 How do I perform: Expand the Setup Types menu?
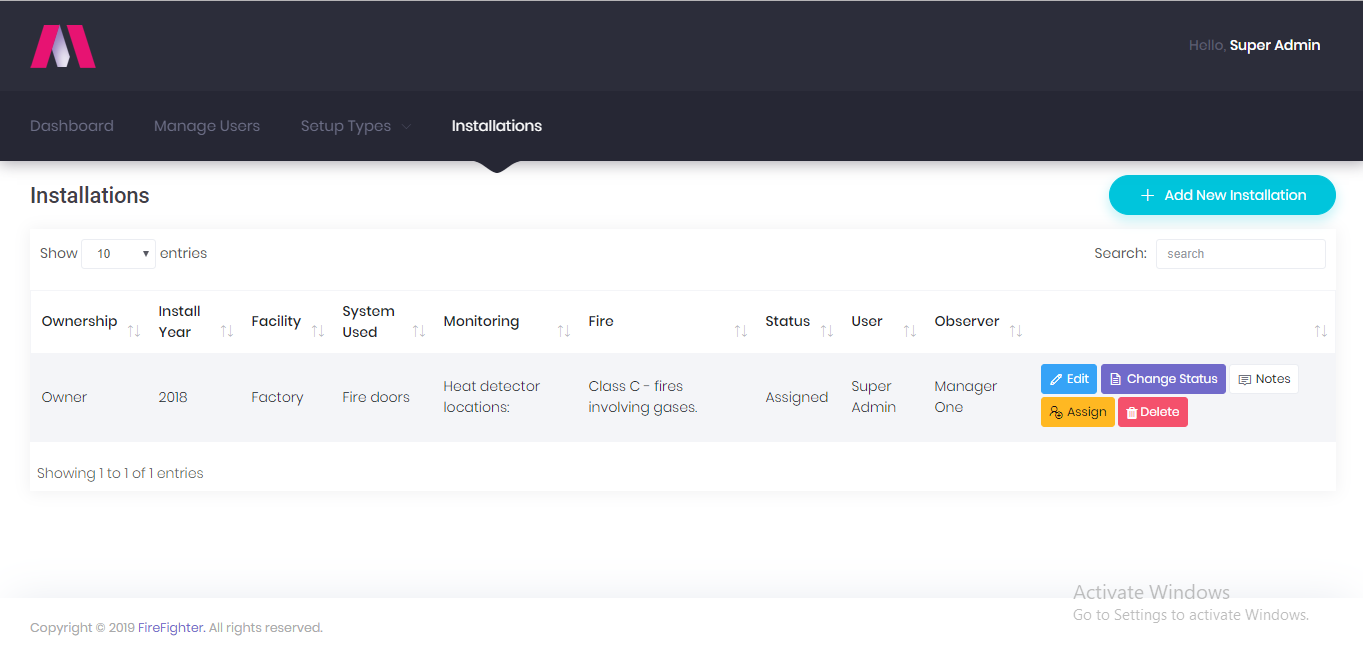tap(356, 126)
